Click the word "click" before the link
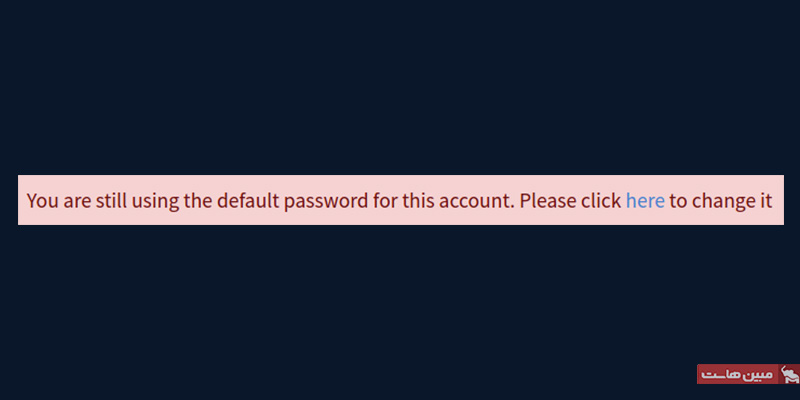This screenshot has width=800, height=400. tap(601, 201)
